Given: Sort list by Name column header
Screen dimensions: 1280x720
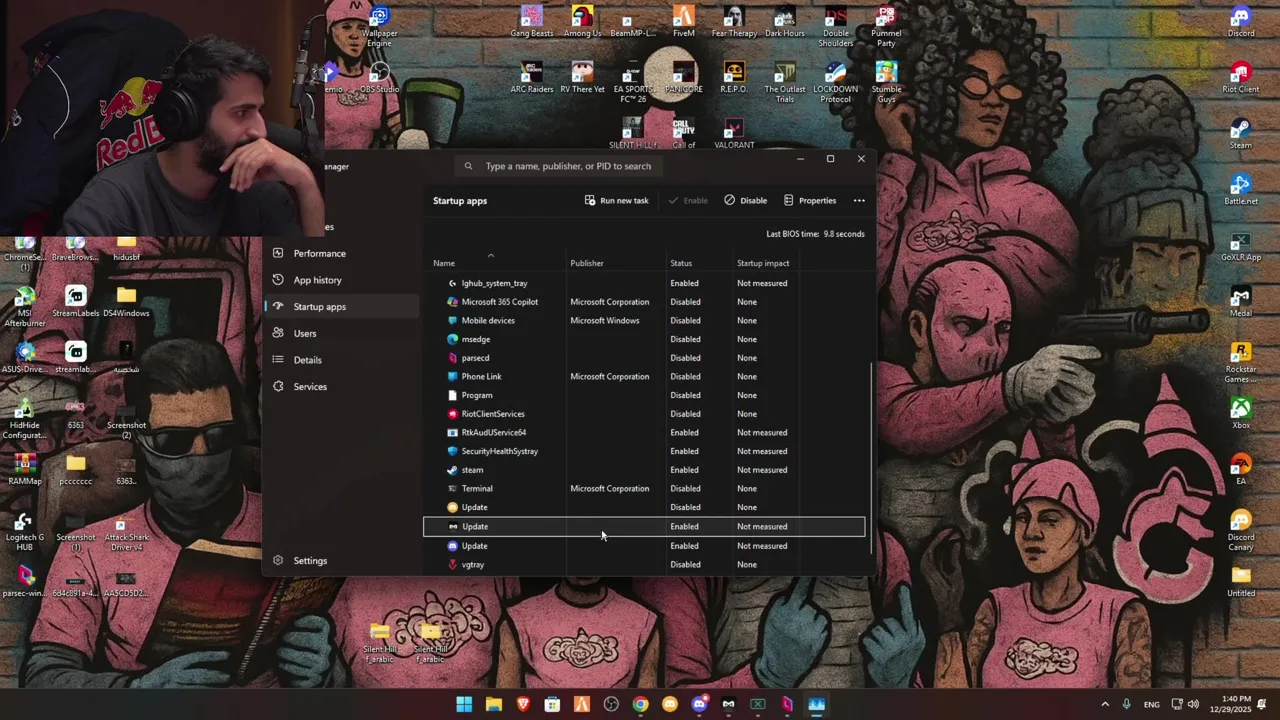Looking at the screenshot, I should (x=444, y=263).
